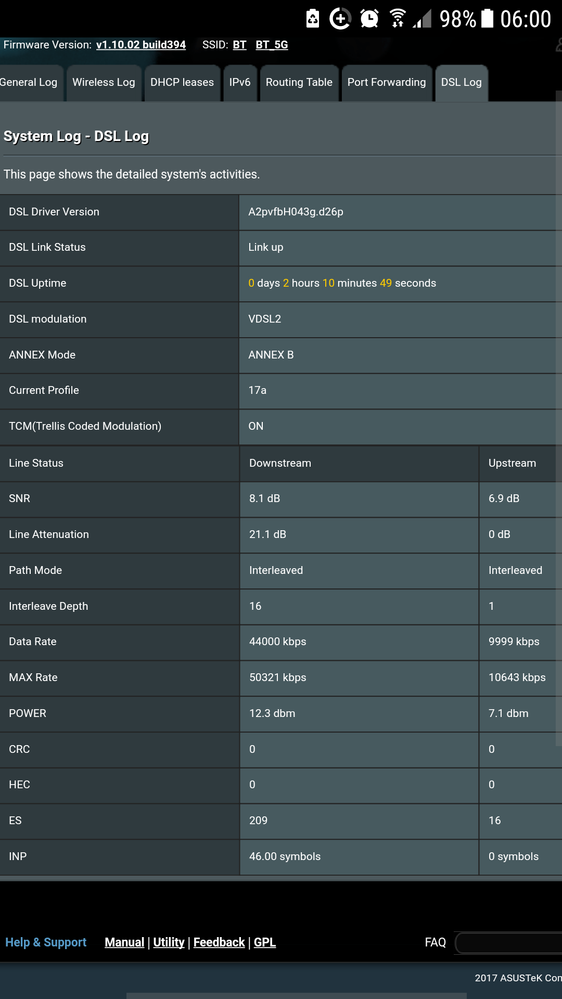Tap the cellular signal strength icon

coord(422,20)
